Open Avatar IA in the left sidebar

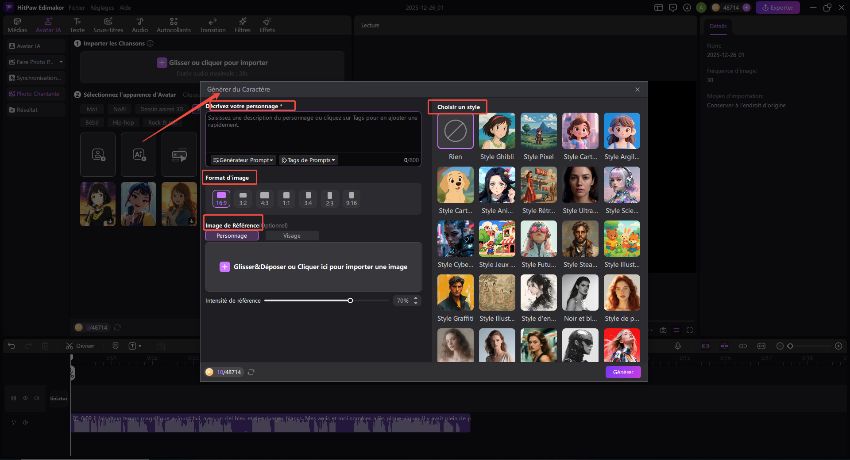(x=36, y=46)
